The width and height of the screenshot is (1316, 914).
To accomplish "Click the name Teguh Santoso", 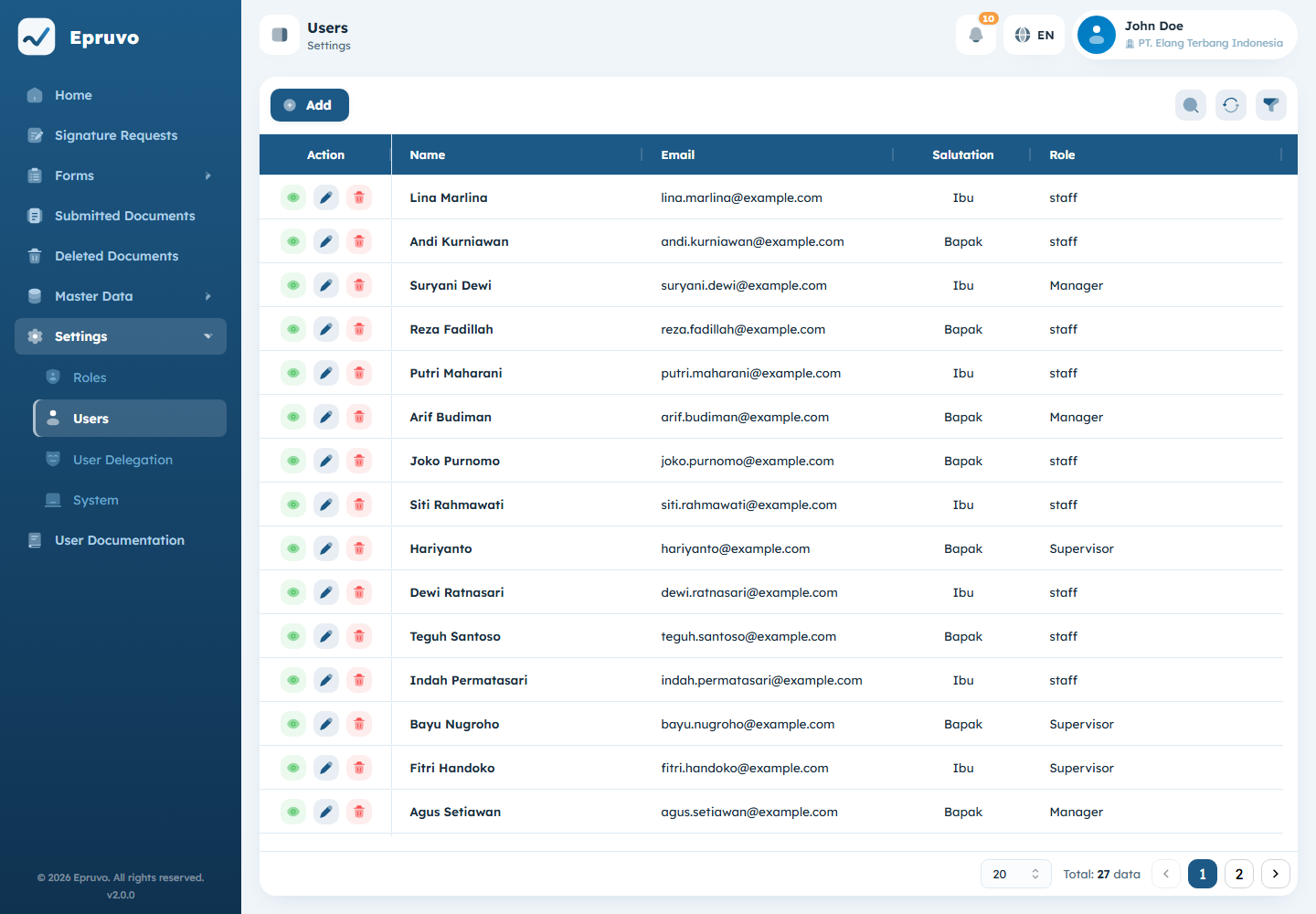I will click(455, 636).
